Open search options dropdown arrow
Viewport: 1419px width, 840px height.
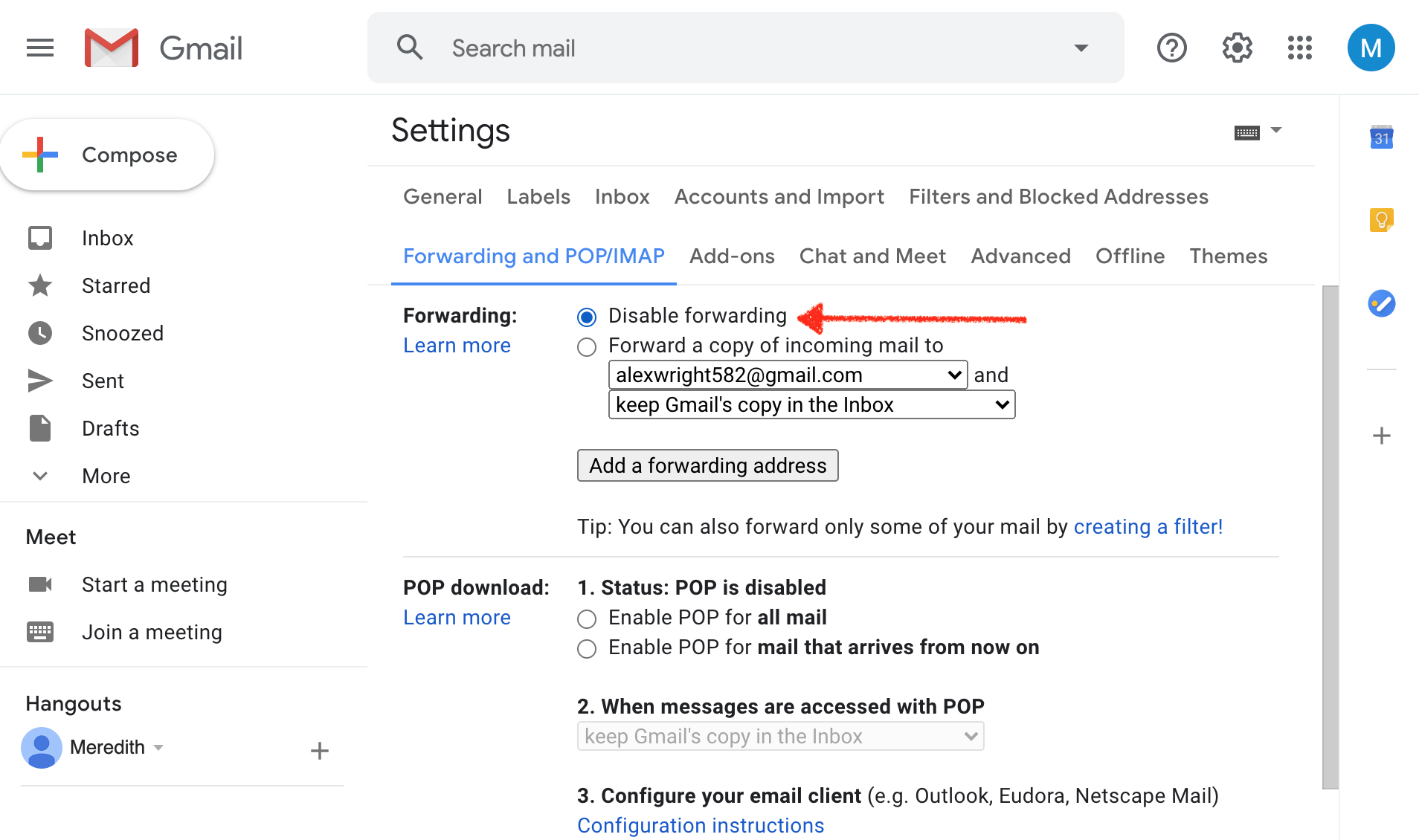click(1081, 48)
